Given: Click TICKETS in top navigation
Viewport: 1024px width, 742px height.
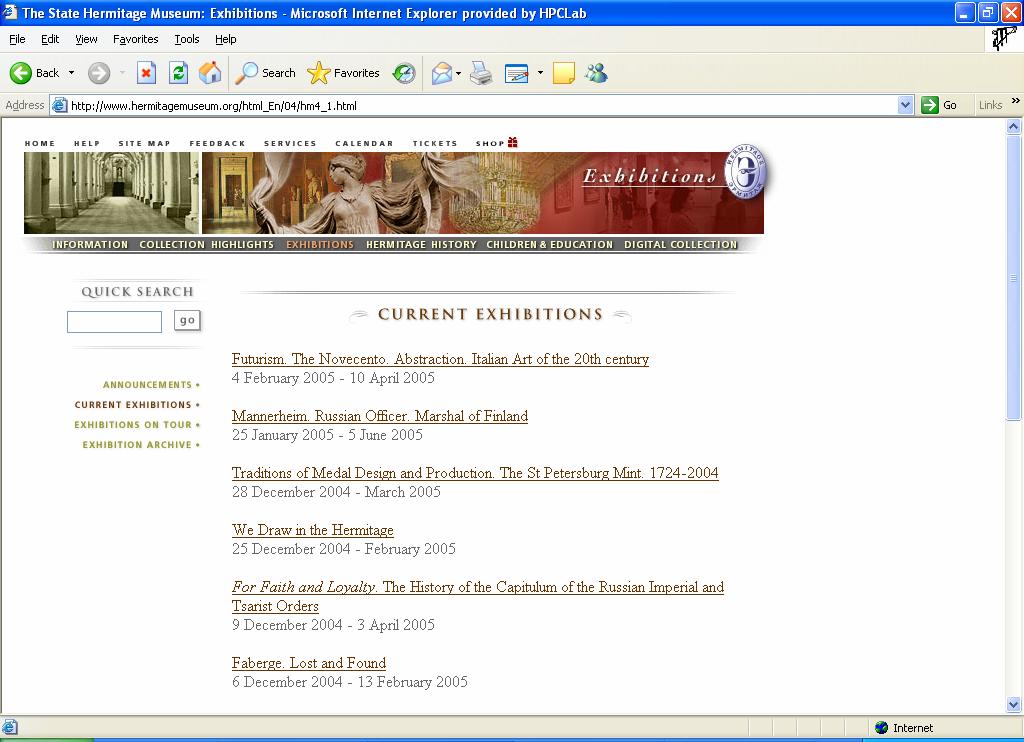Looking at the screenshot, I should coord(435,143).
